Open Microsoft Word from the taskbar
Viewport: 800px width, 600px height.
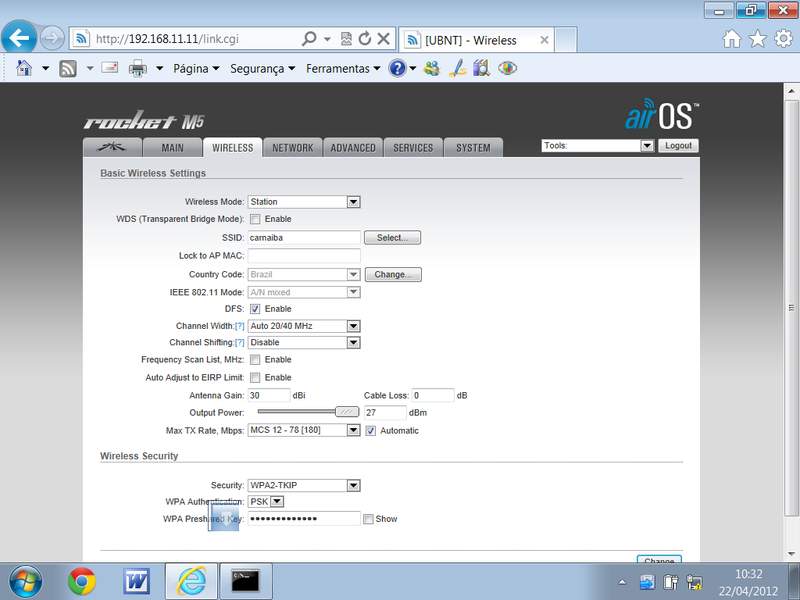(137, 582)
